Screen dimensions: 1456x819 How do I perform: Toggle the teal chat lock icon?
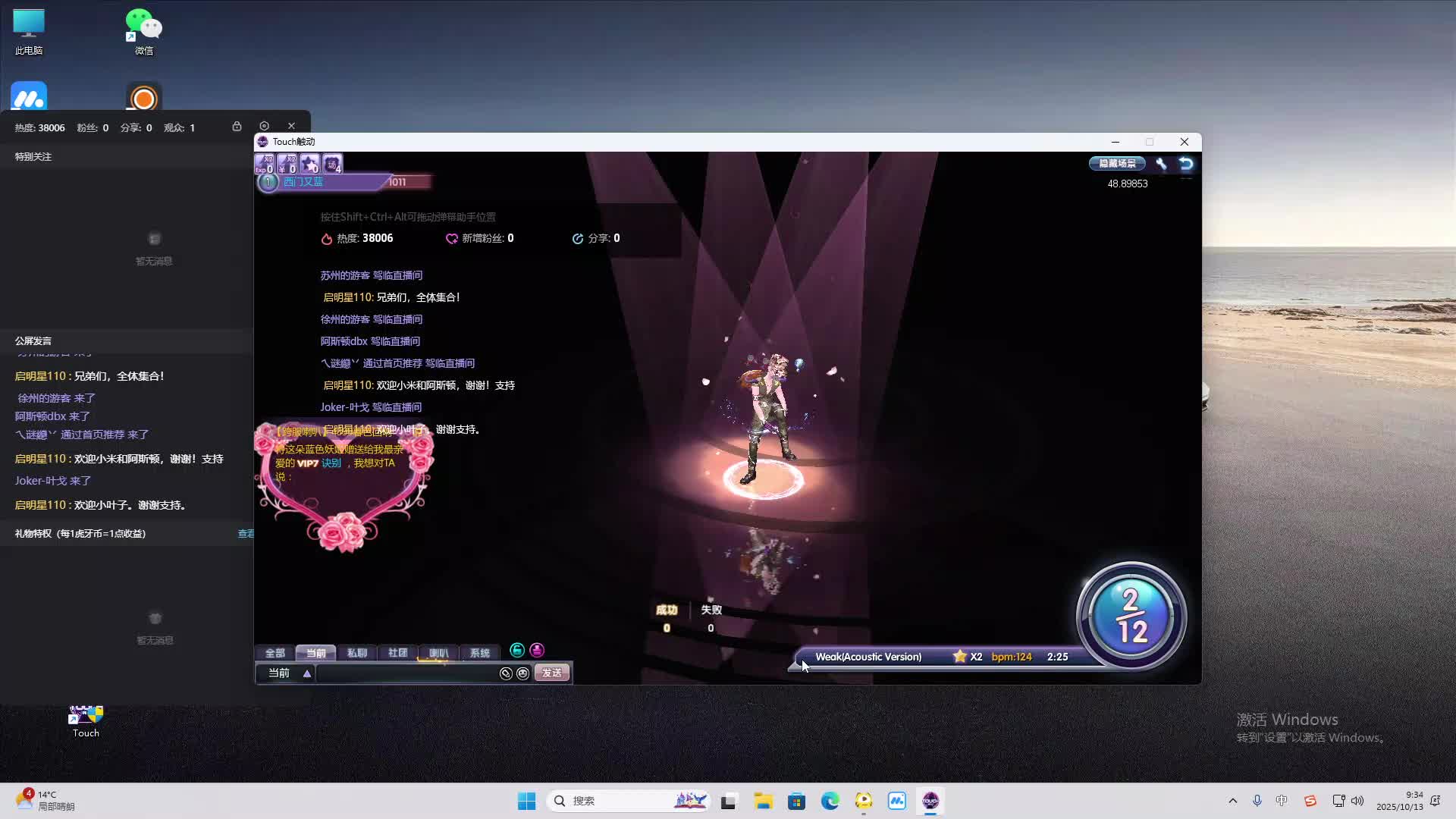click(x=517, y=650)
